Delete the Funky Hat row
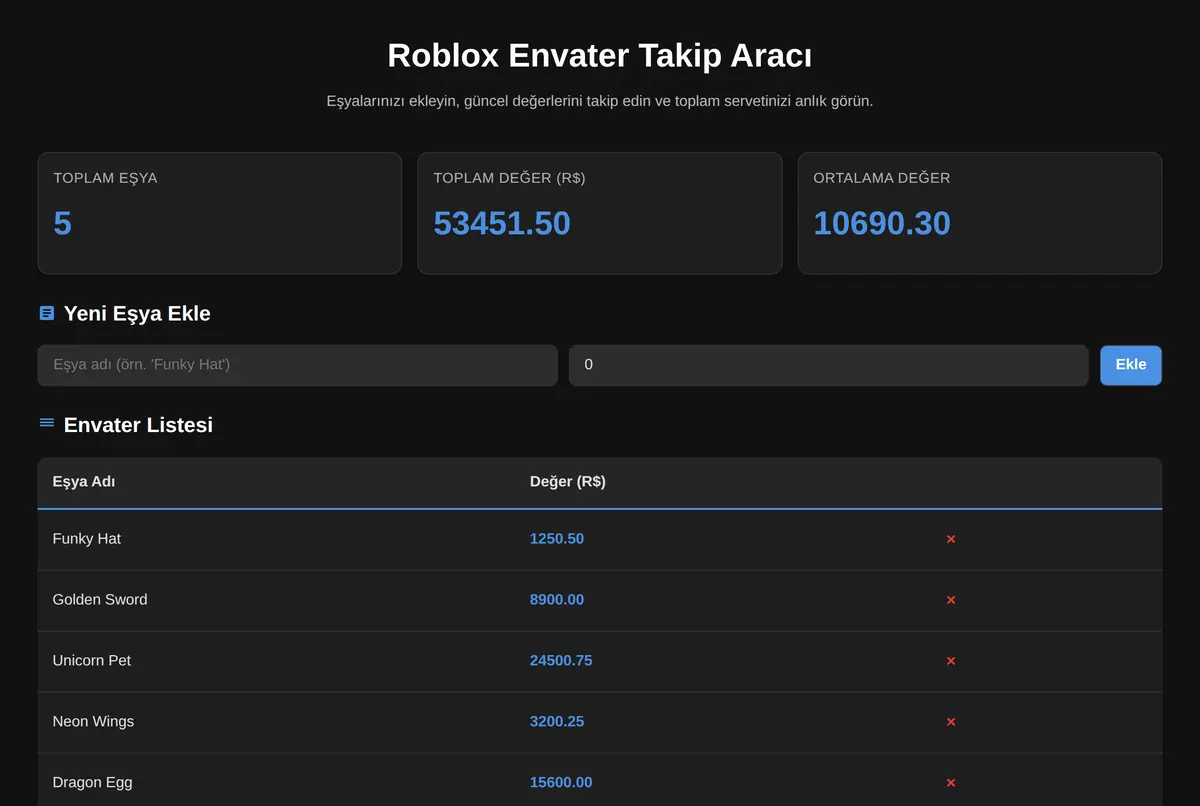1200x806 pixels. 951,539
